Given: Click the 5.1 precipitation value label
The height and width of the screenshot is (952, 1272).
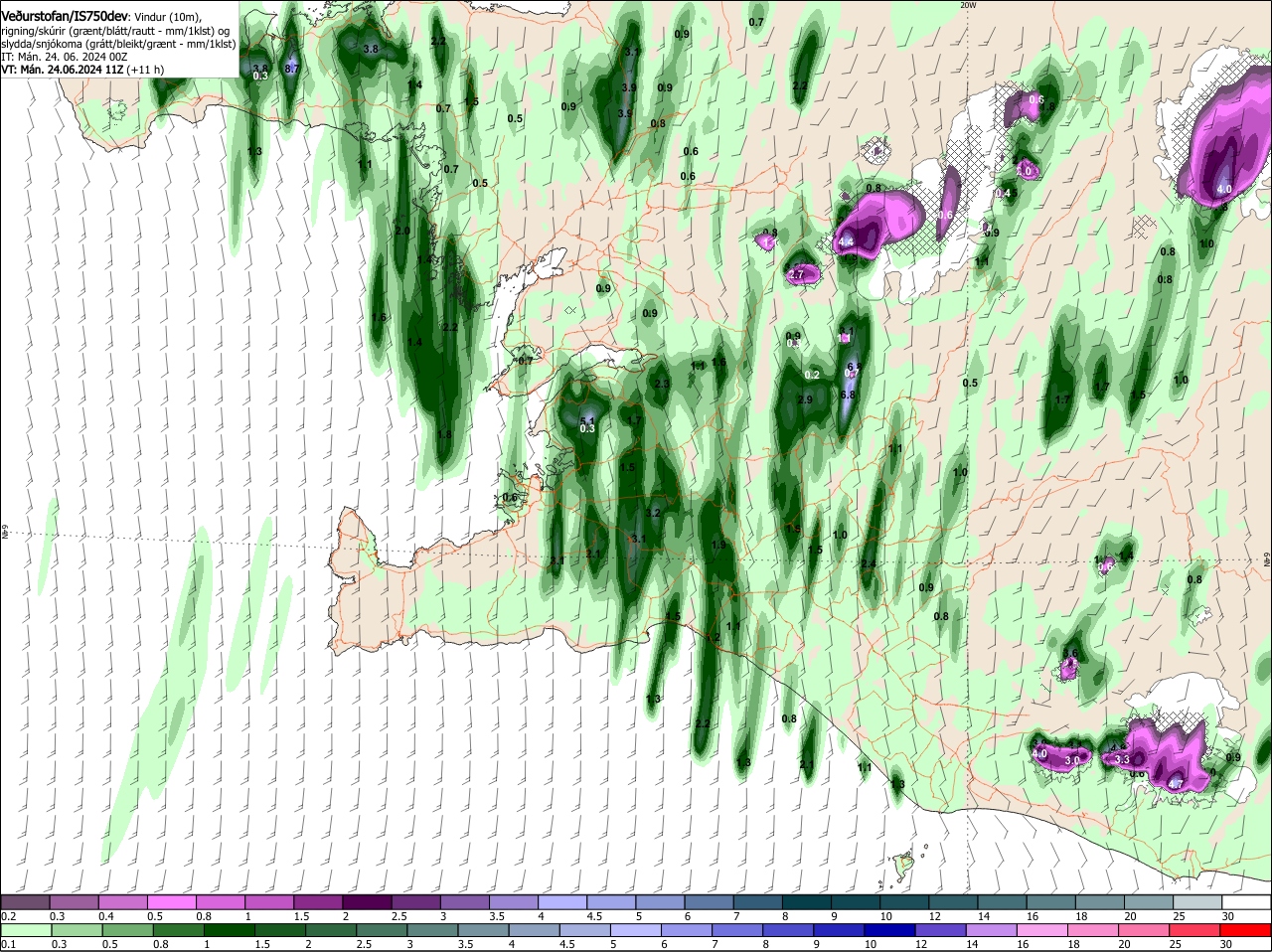Looking at the screenshot, I should 587,421.
